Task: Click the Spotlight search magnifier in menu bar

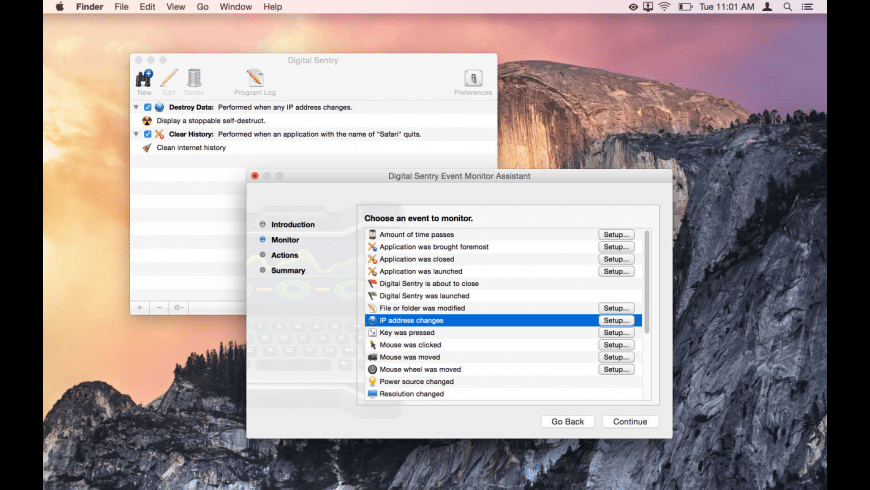Action: tap(787, 7)
